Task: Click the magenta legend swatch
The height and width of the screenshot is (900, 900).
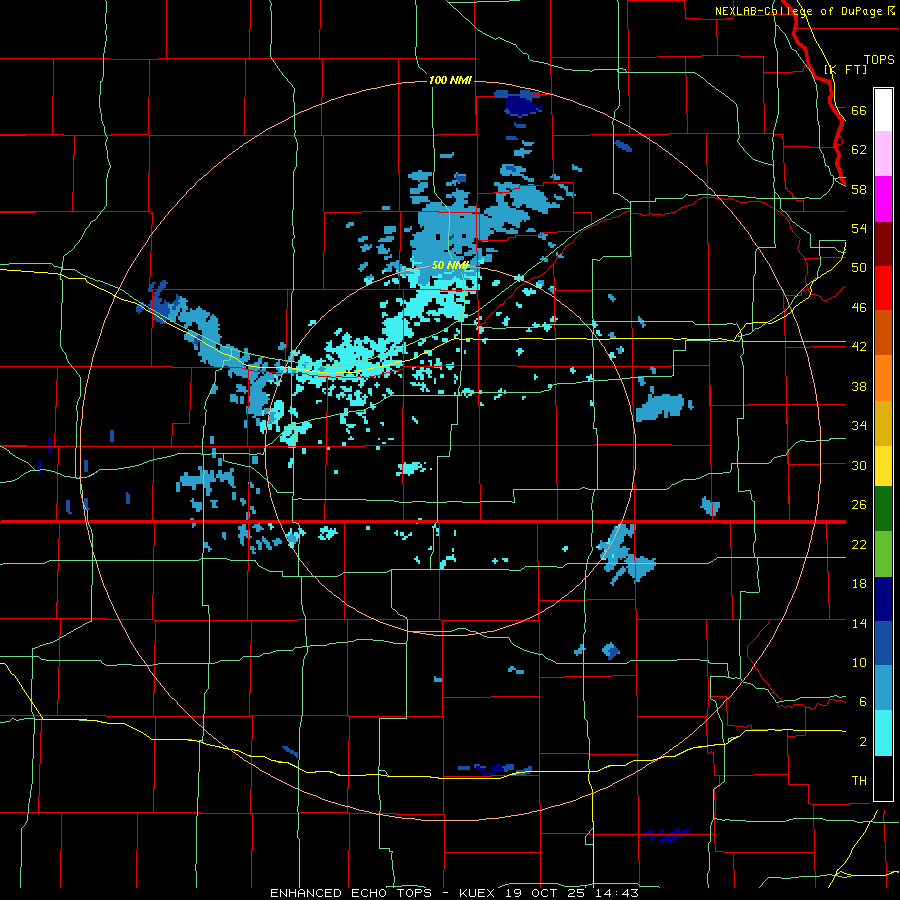Action: pos(883,199)
